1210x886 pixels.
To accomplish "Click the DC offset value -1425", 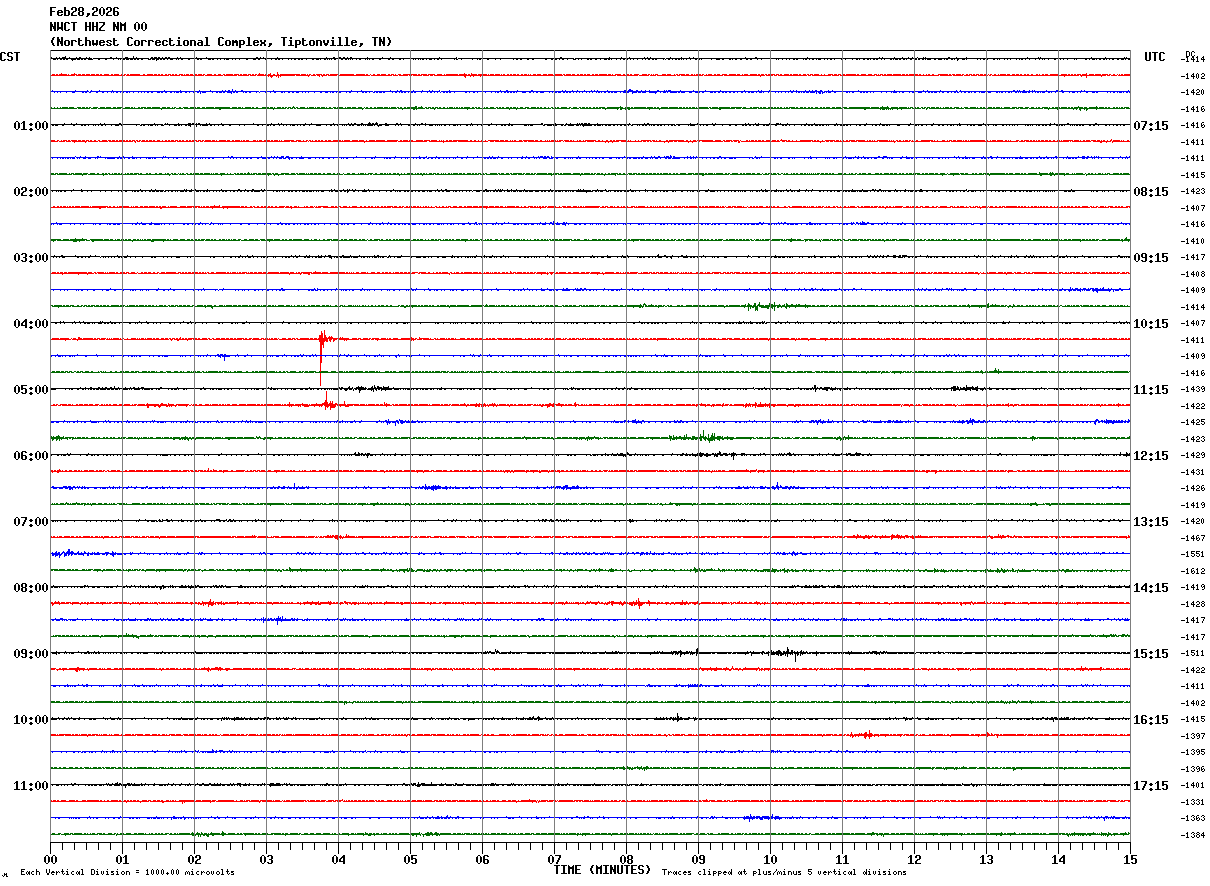I will coord(1192,423).
